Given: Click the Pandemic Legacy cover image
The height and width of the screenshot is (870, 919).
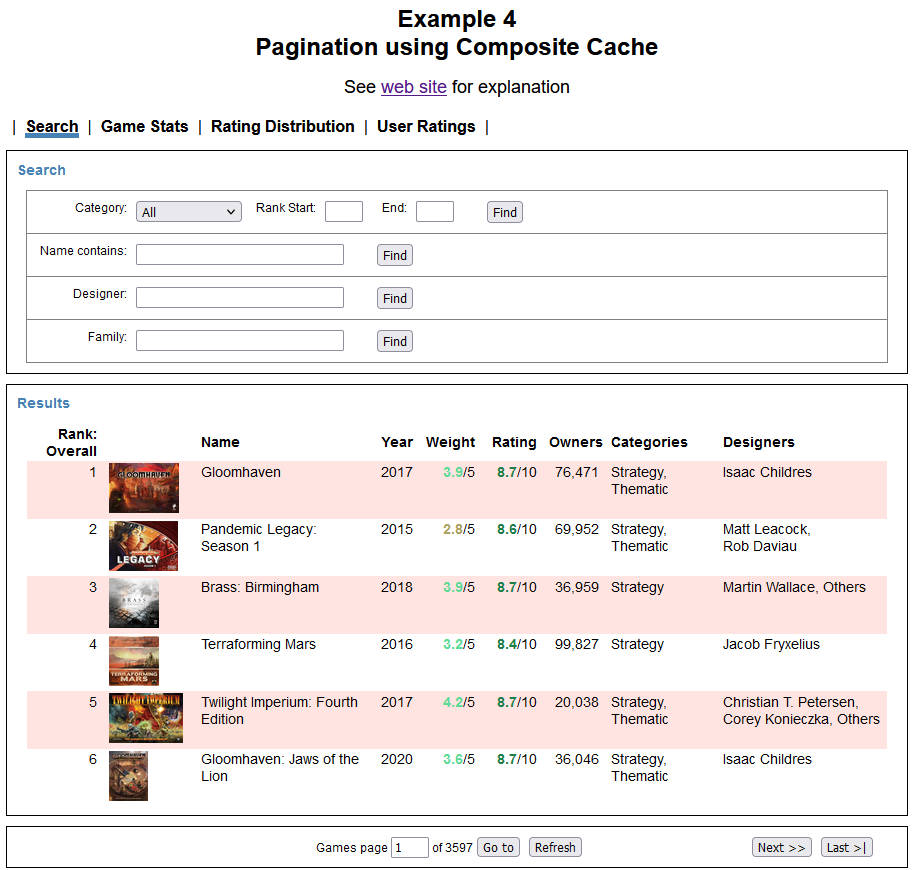Looking at the screenshot, I should (143, 546).
